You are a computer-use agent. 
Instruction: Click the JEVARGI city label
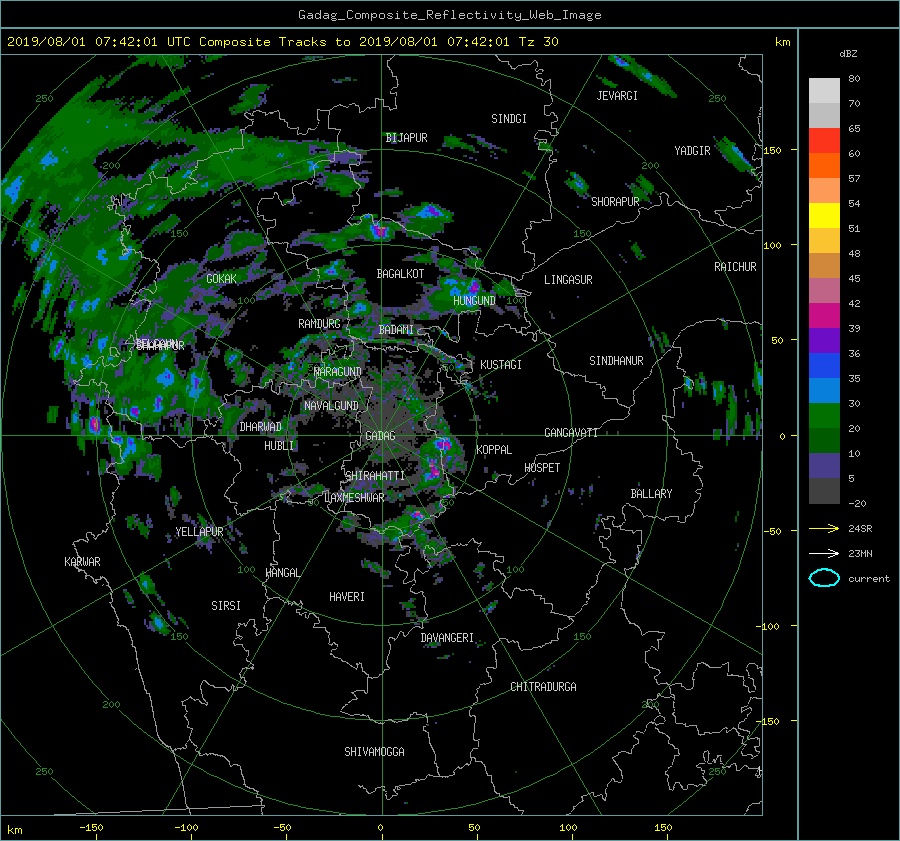617,96
